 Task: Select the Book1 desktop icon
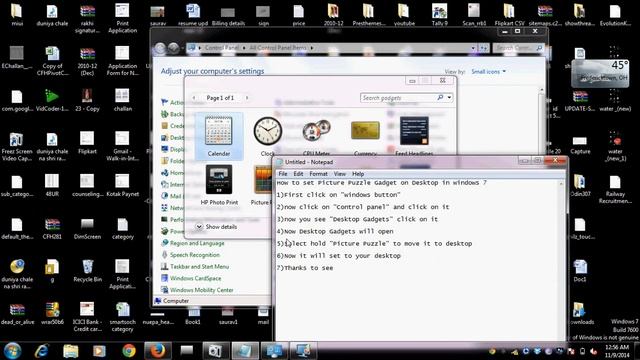click(x=193, y=316)
